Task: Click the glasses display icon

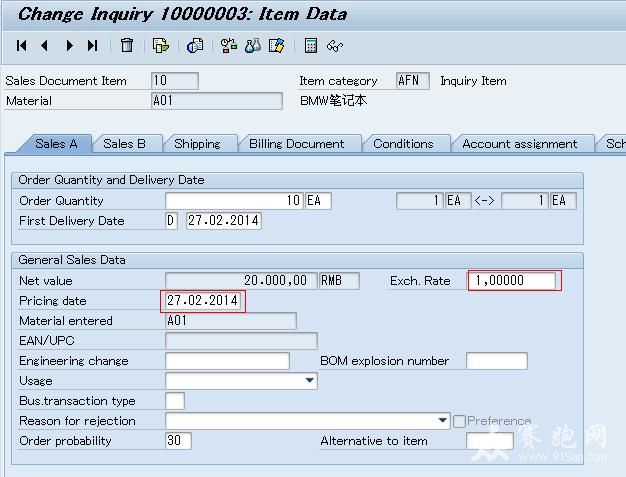Action: tap(335, 46)
